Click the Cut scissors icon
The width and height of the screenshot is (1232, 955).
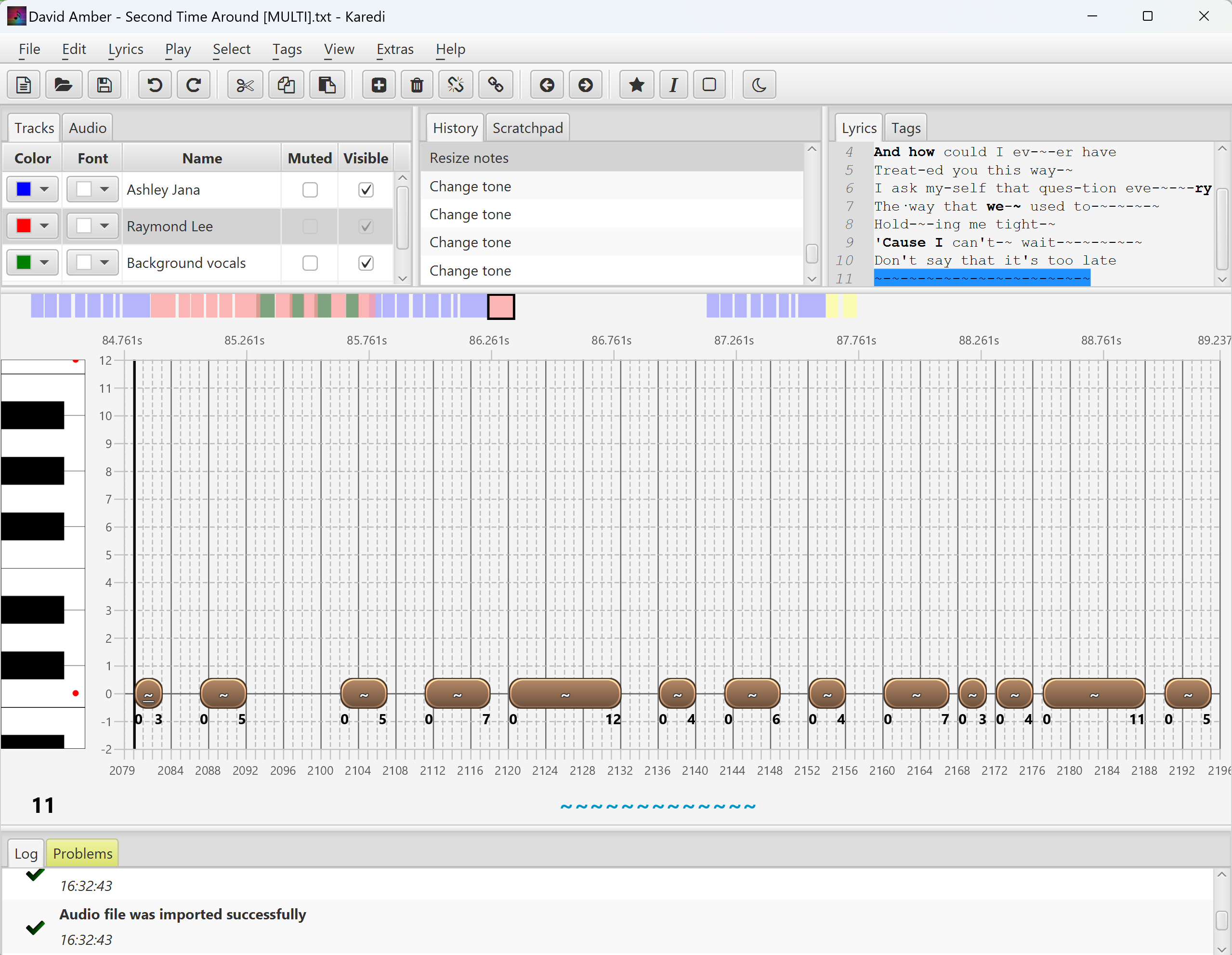(x=245, y=85)
